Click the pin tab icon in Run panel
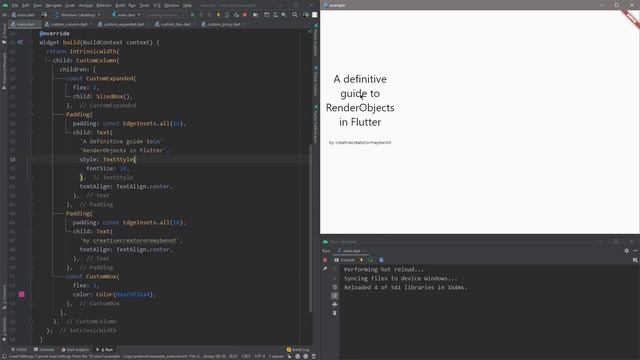 click(325, 269)
